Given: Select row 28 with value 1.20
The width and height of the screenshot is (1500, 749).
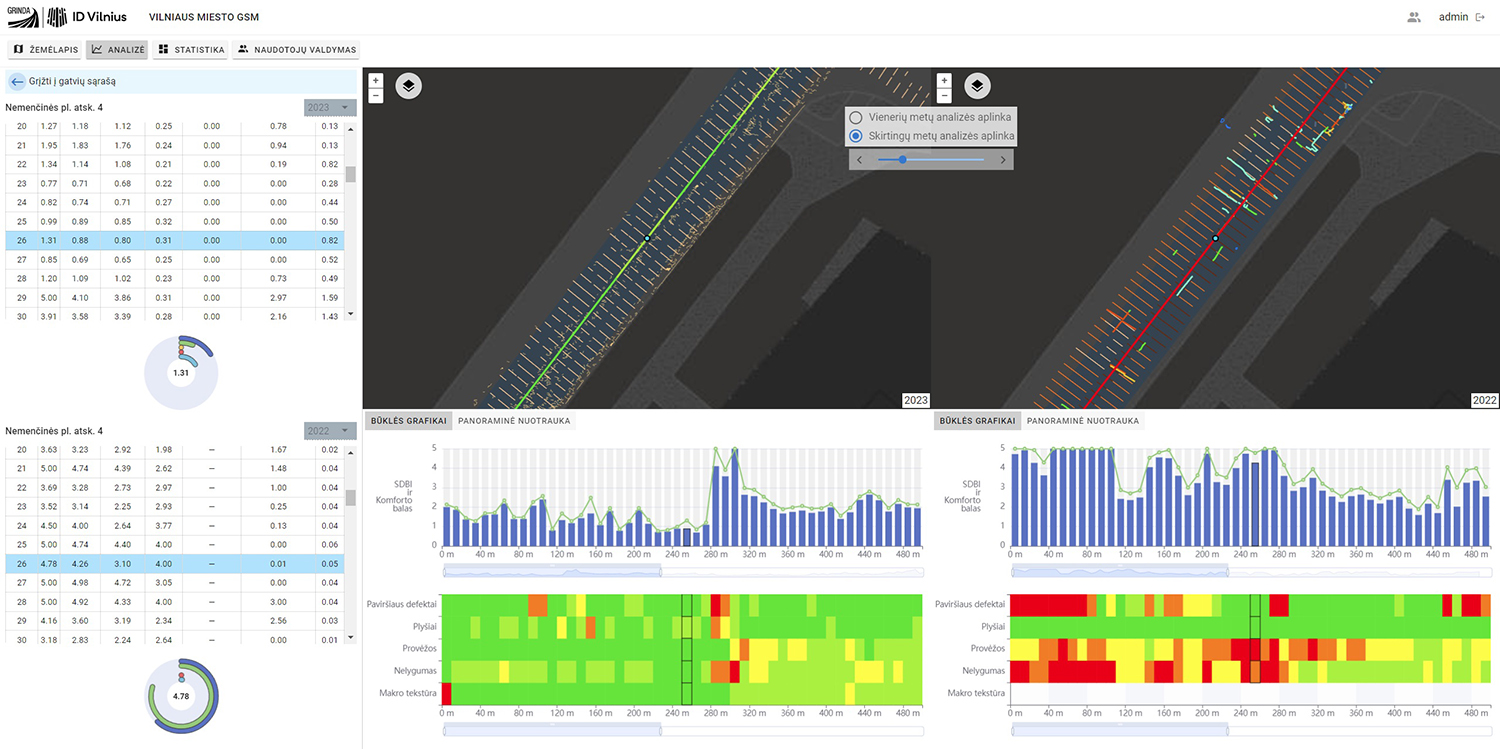Looking at the screenshot, I should tap(172, 278).
